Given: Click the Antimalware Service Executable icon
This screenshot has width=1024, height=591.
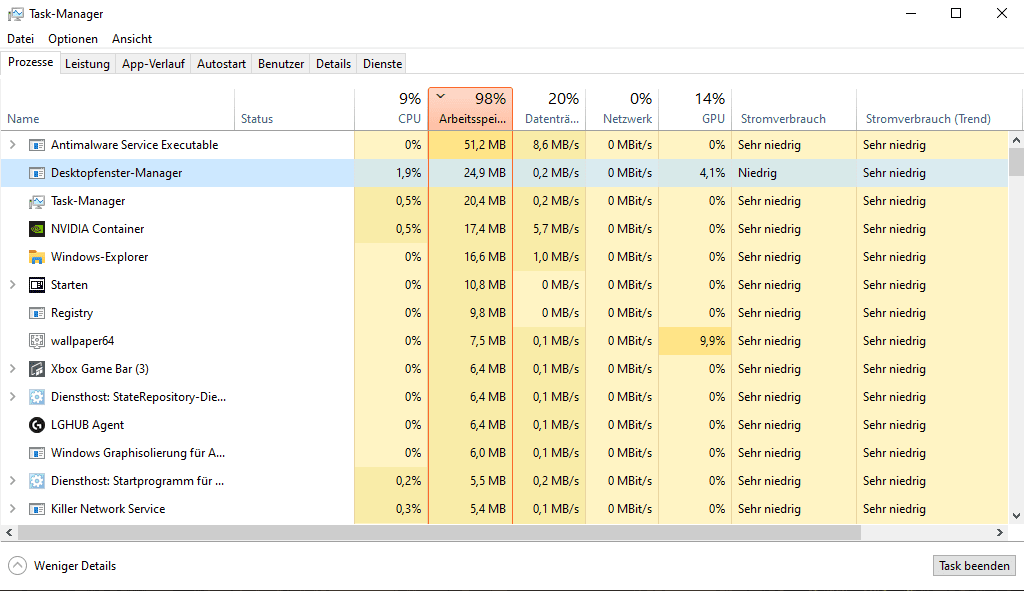Looking at the screenshot, I should click(x=37, y=145).
